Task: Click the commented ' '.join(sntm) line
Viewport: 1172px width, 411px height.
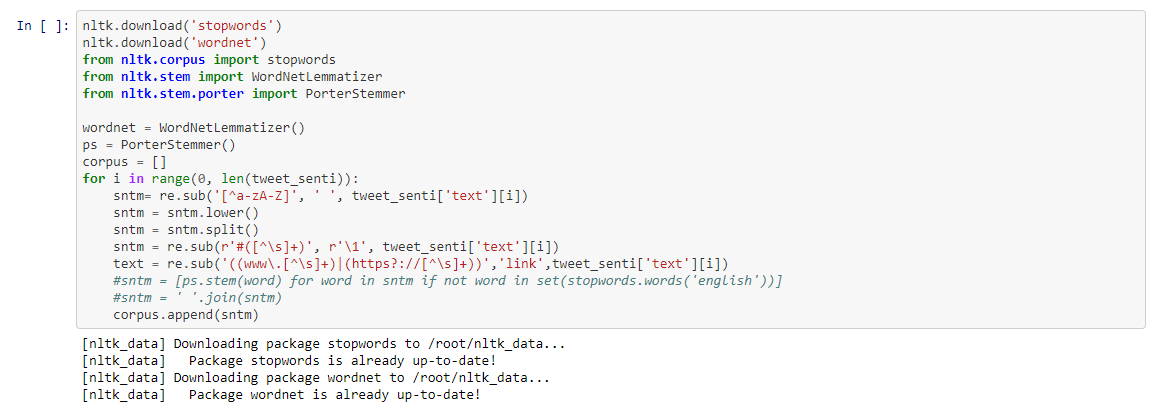Action: [202, 299]
